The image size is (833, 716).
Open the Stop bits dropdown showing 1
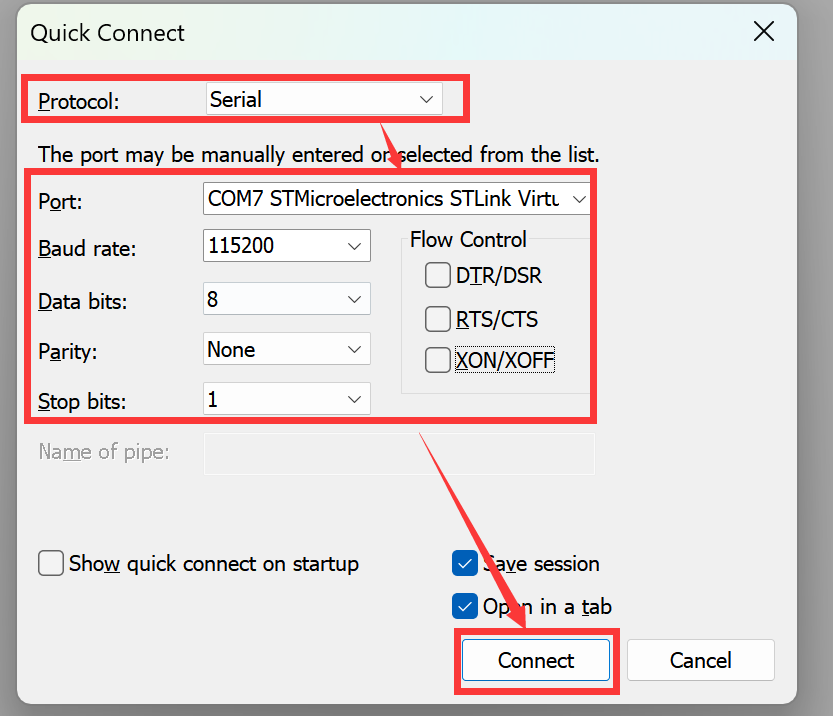coord(286,399)
